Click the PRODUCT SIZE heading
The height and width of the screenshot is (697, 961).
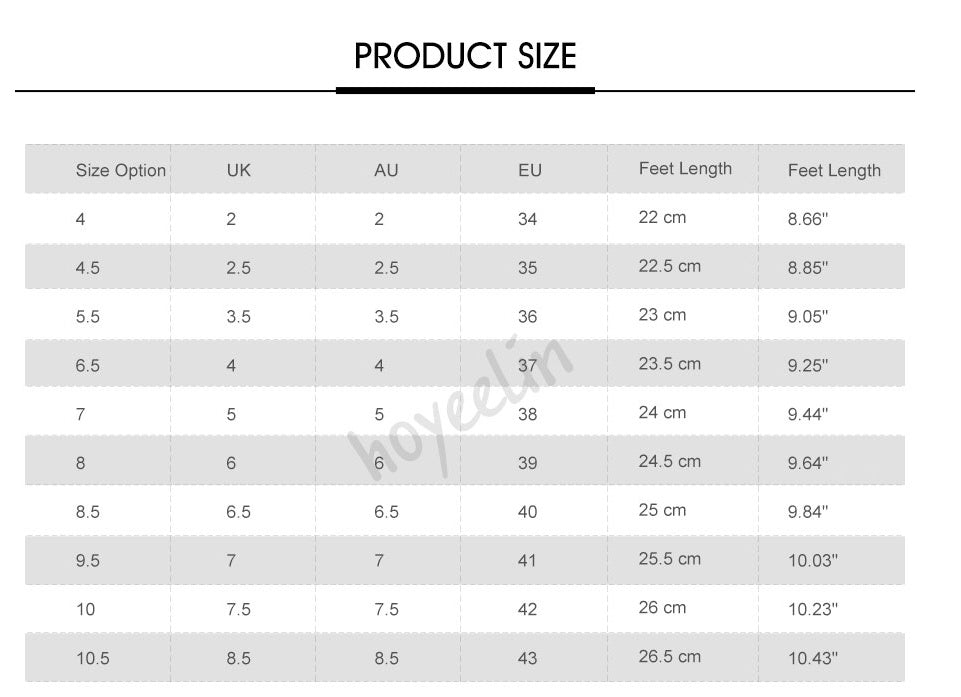(465, 56)
